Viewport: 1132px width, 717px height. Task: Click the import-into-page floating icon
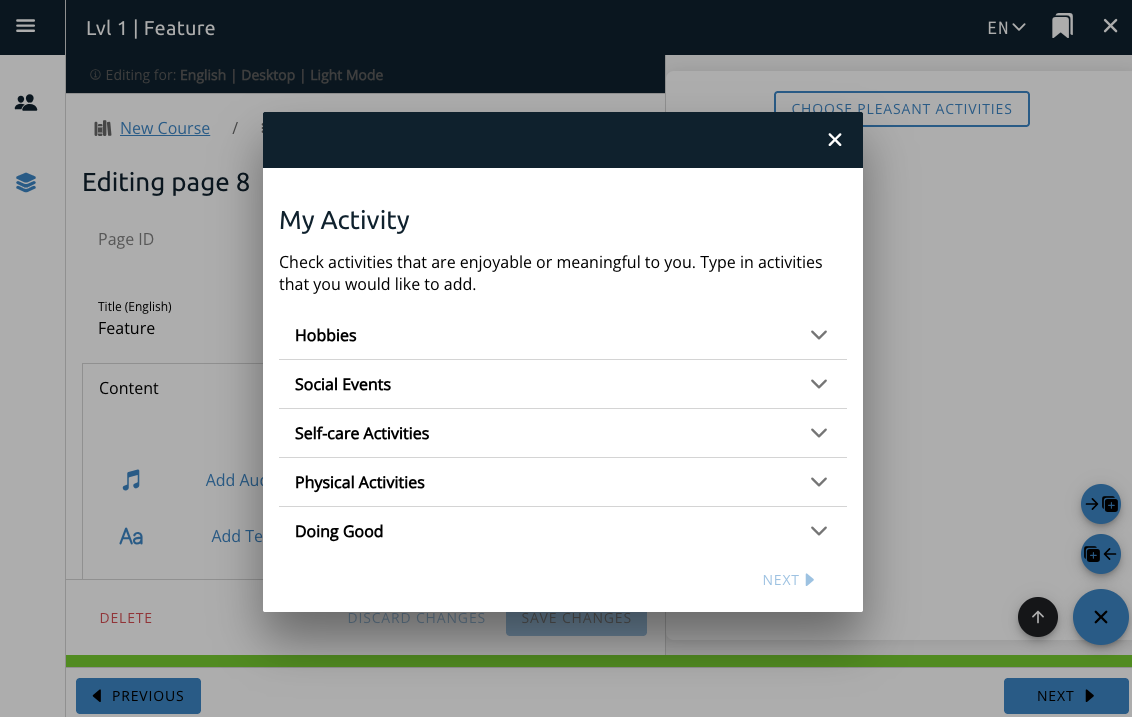(x=1101, y=504)
